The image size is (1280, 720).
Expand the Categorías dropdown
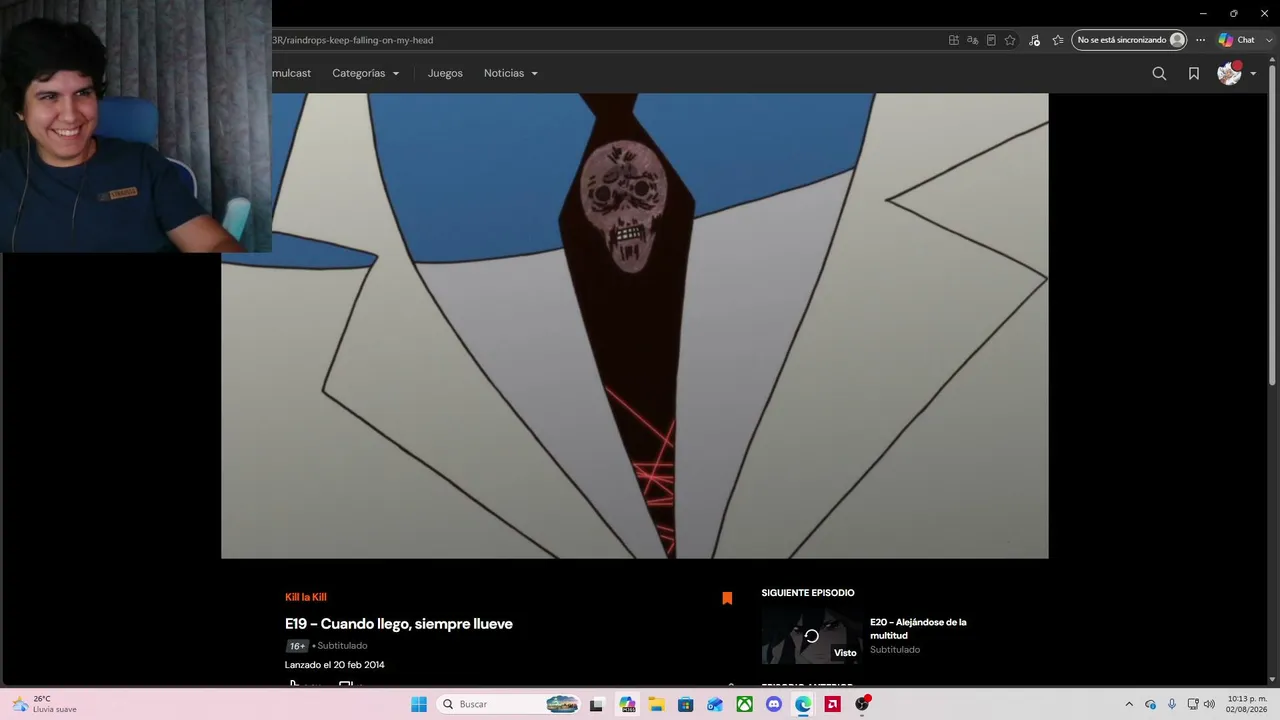(366, 73)
